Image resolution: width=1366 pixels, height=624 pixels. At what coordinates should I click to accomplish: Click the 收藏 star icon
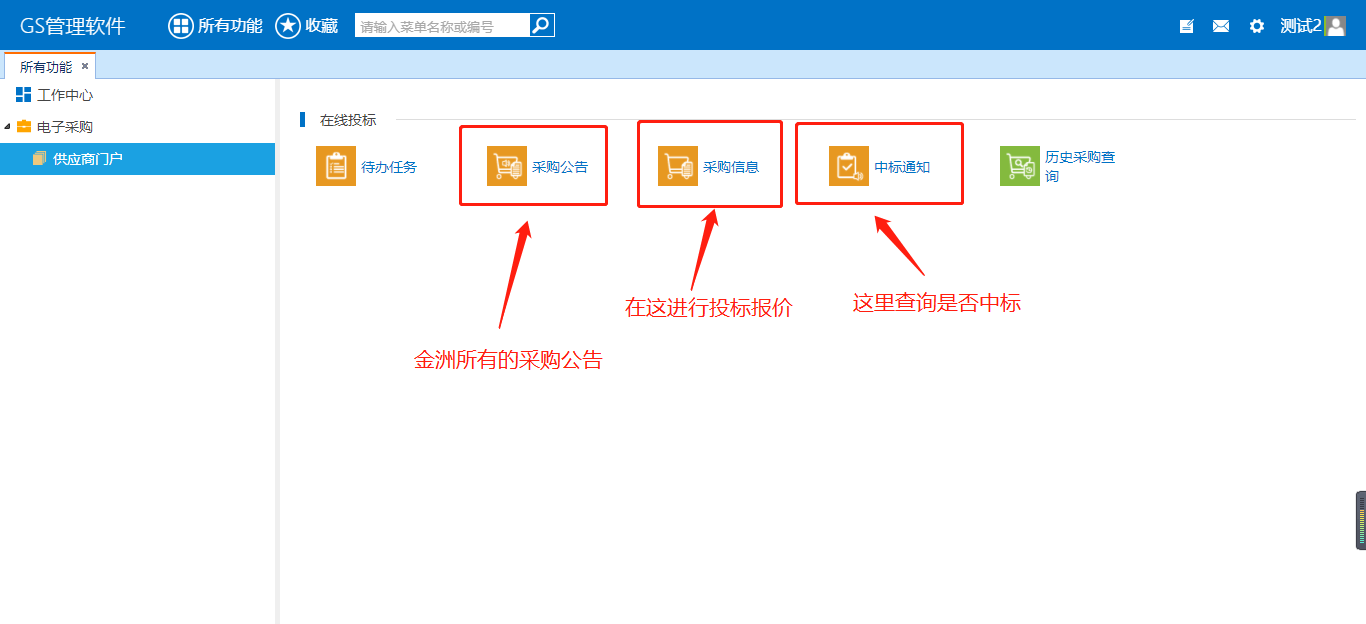[x=288, y=26]
